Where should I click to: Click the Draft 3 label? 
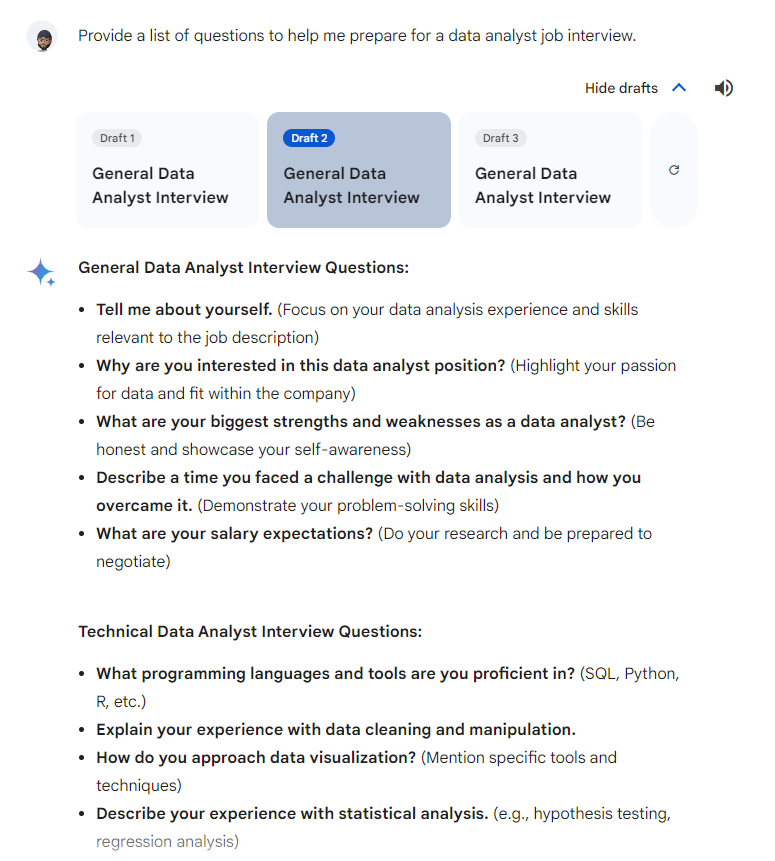point(500,138)
